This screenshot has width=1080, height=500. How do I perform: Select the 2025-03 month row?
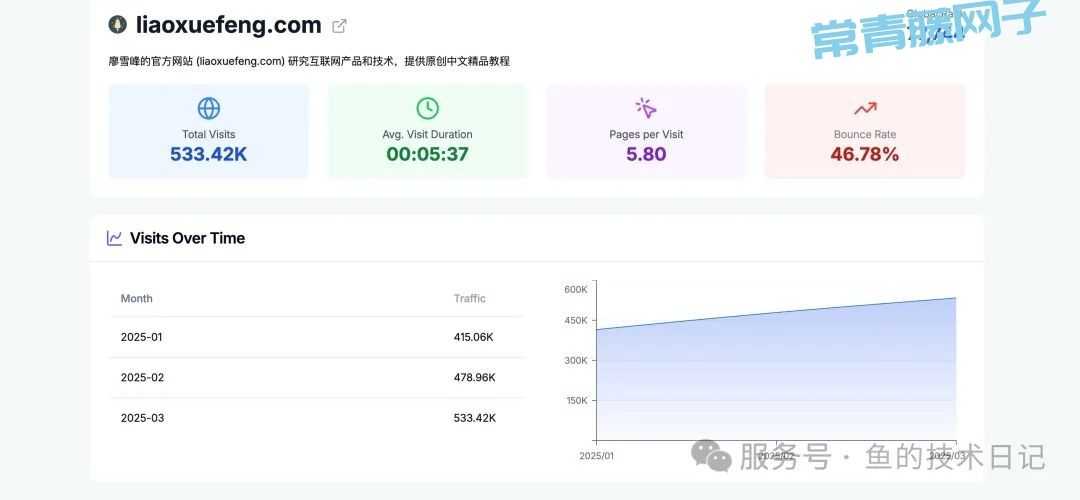(317, 418)
